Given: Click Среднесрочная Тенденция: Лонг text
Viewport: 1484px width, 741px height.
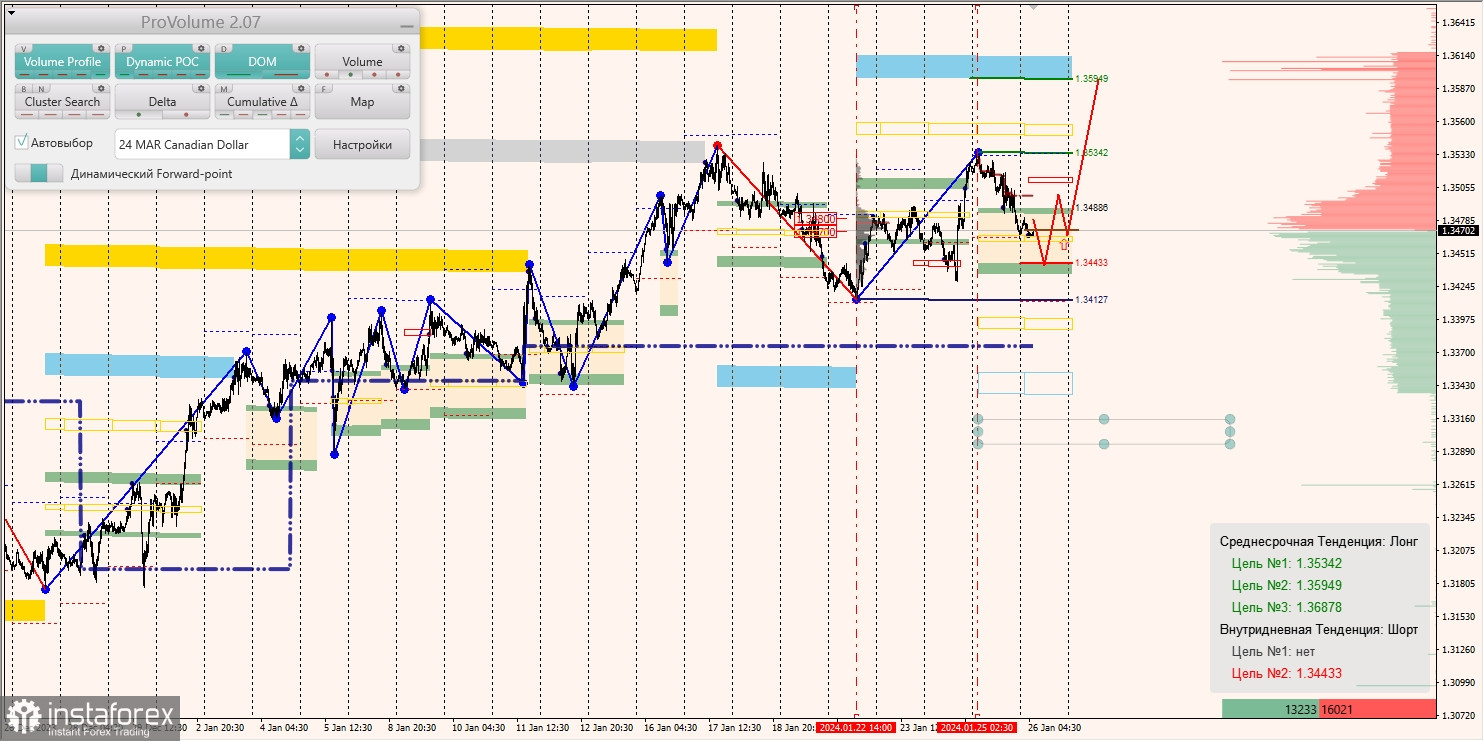Looking at the screenshot, I should [1318, 541].
